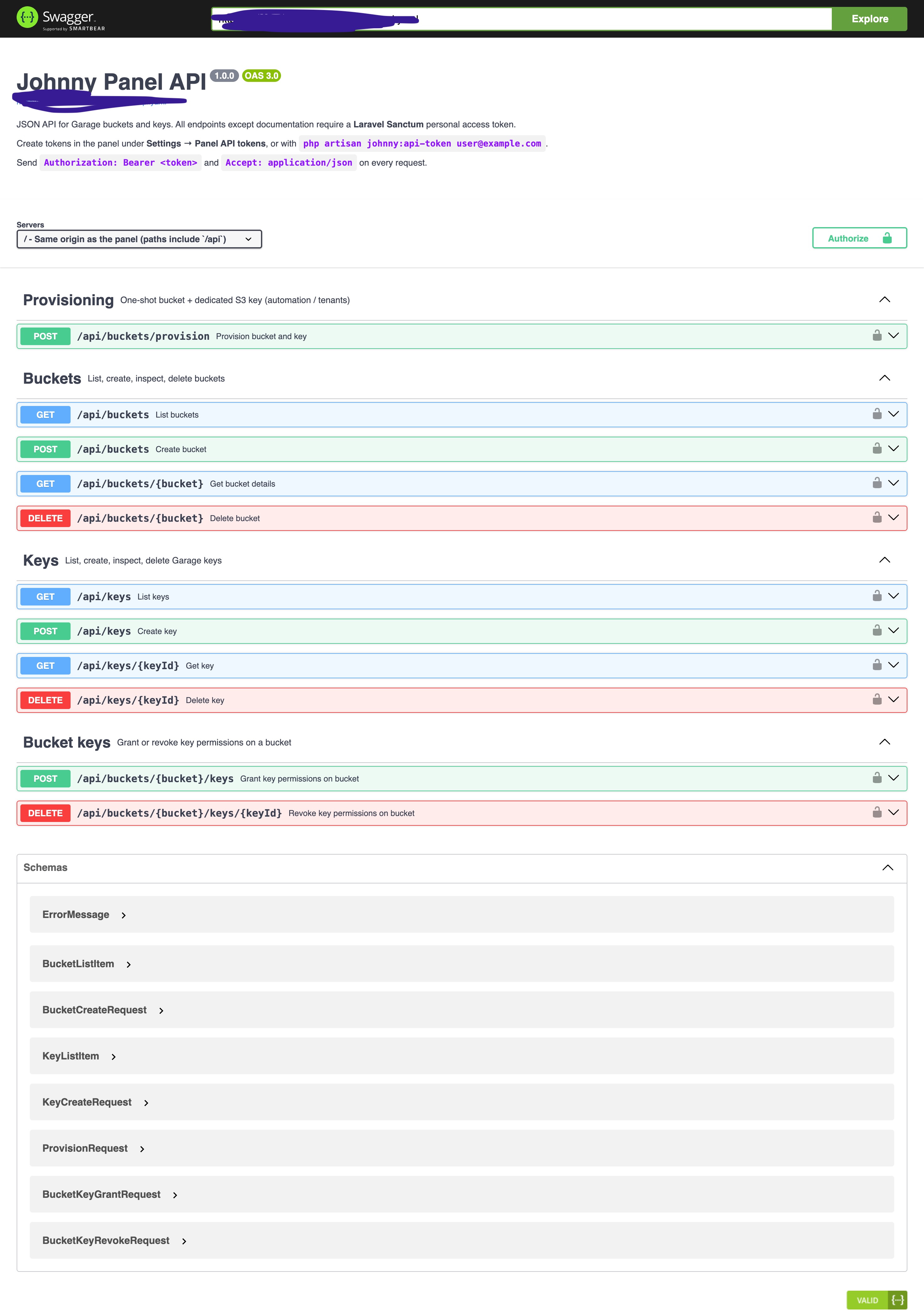The image size is (924, 1312).
Task: Click the OAS 3.0 badge
Action: pyautogui.click(x=262, y=75)
